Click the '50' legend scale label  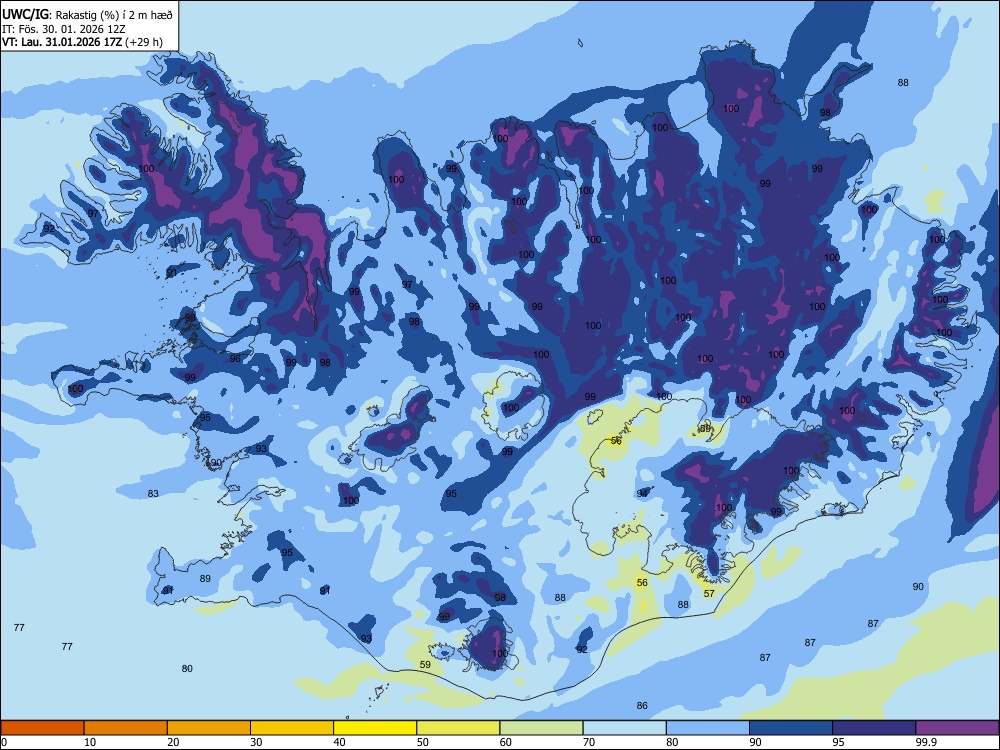coord(423,742)
